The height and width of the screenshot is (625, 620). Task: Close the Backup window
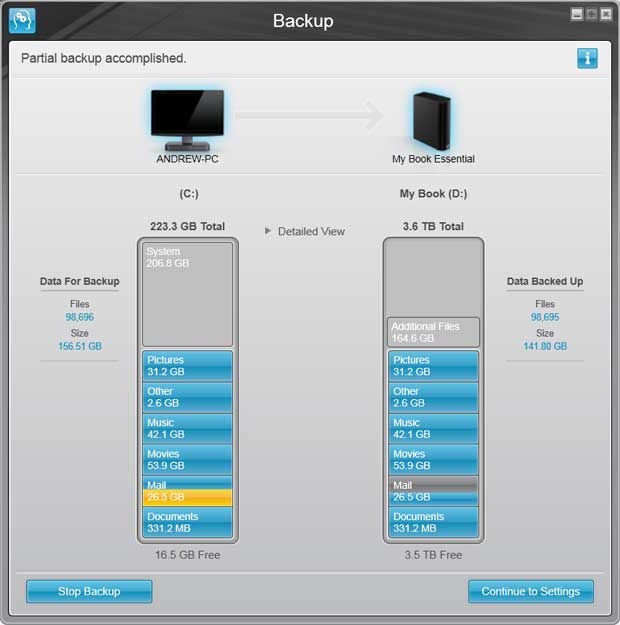pyautogui.click(x=606, y=14)
